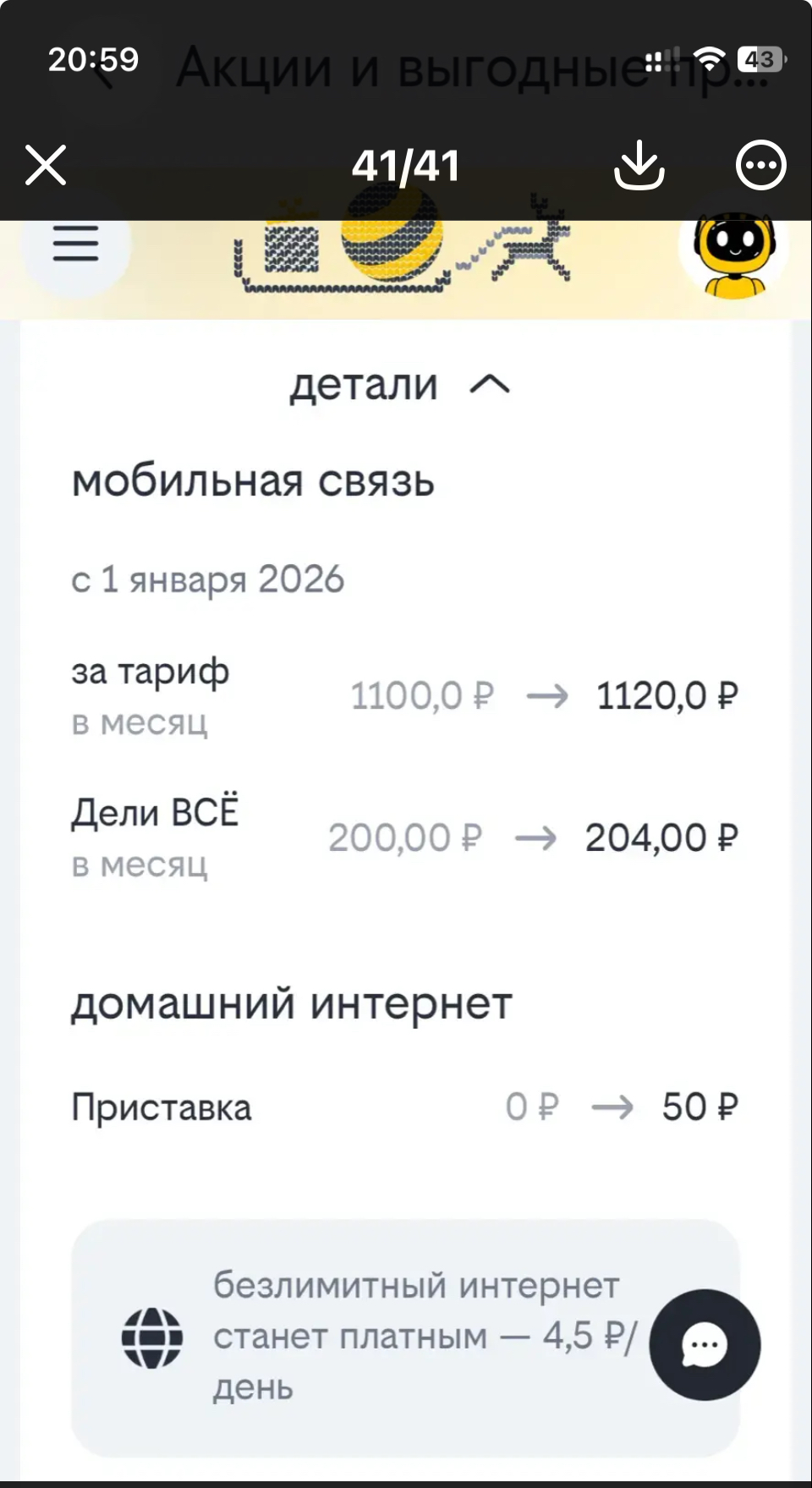Tap the Приставка row label
The width and height of the screenshot is (812, 1488).
tap(162, 1107)
